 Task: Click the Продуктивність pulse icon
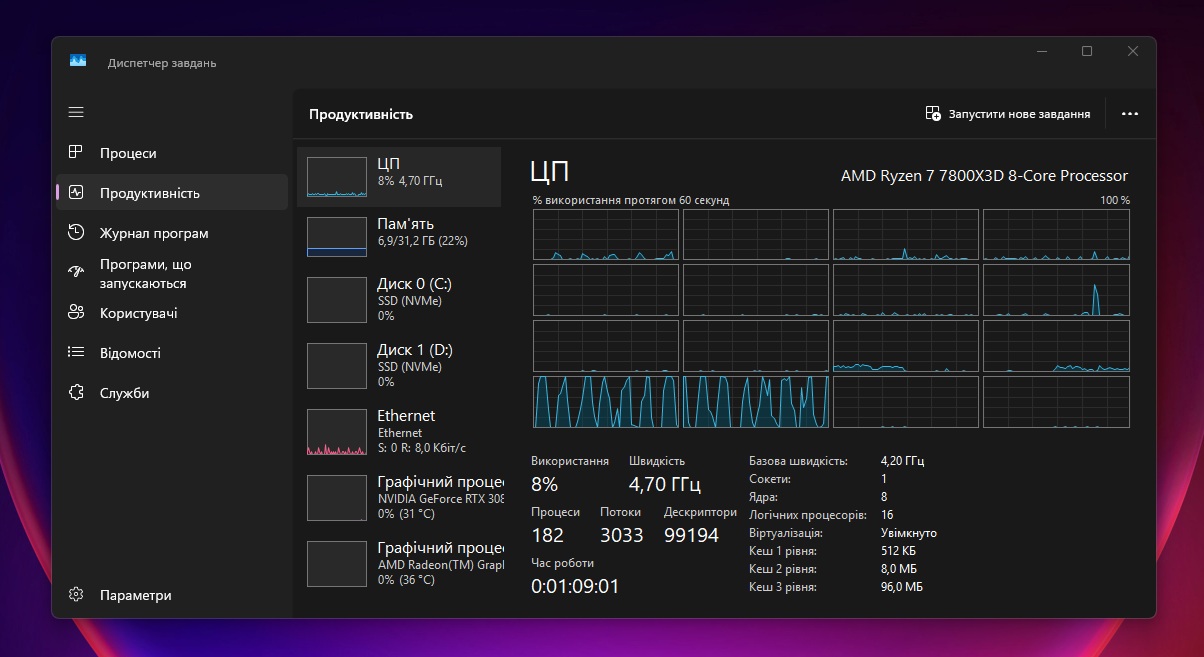(x=76, y=192)
